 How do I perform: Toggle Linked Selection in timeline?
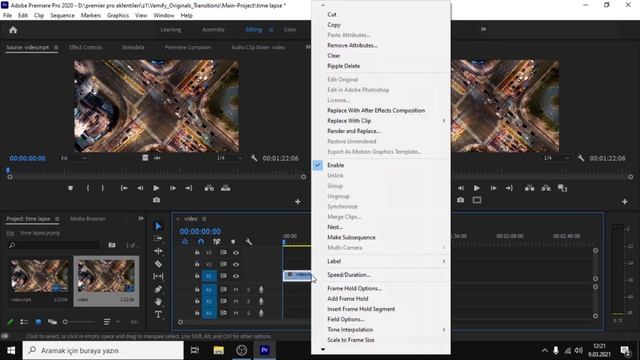(x=217, y=242)
